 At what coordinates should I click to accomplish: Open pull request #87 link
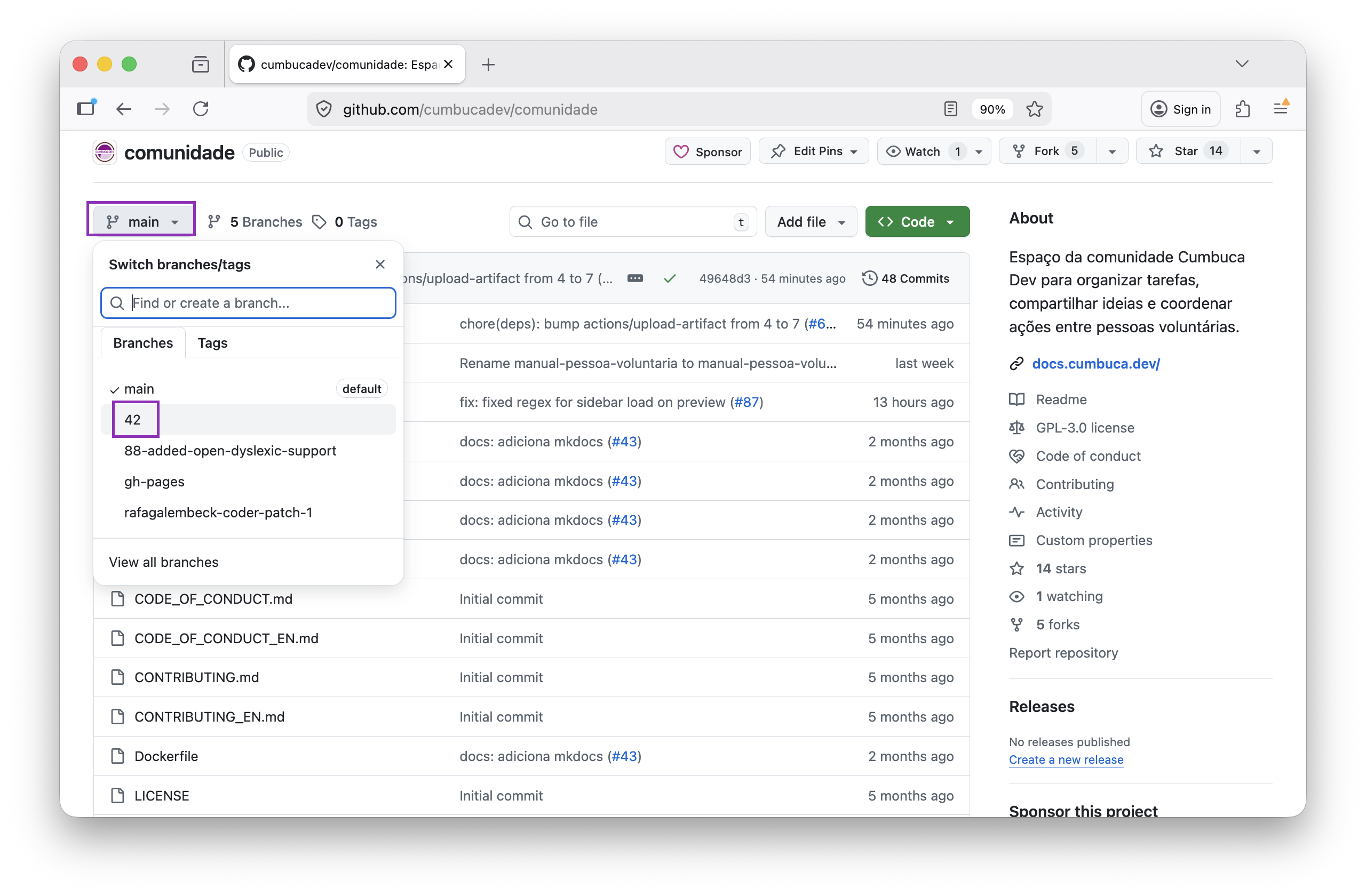pyautogui.click(x=746, y=402)
